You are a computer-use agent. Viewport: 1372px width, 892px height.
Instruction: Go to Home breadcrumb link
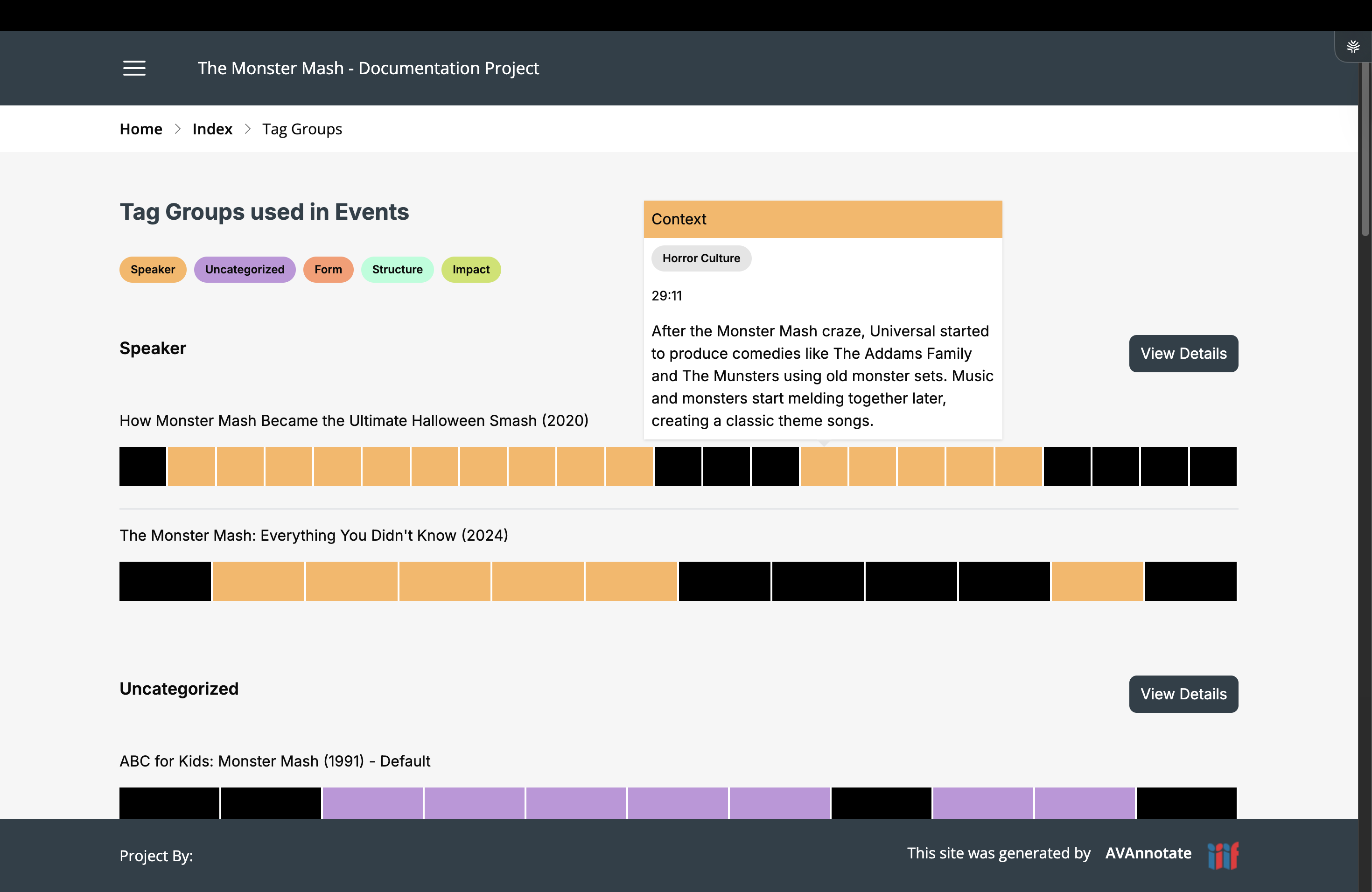140,129
